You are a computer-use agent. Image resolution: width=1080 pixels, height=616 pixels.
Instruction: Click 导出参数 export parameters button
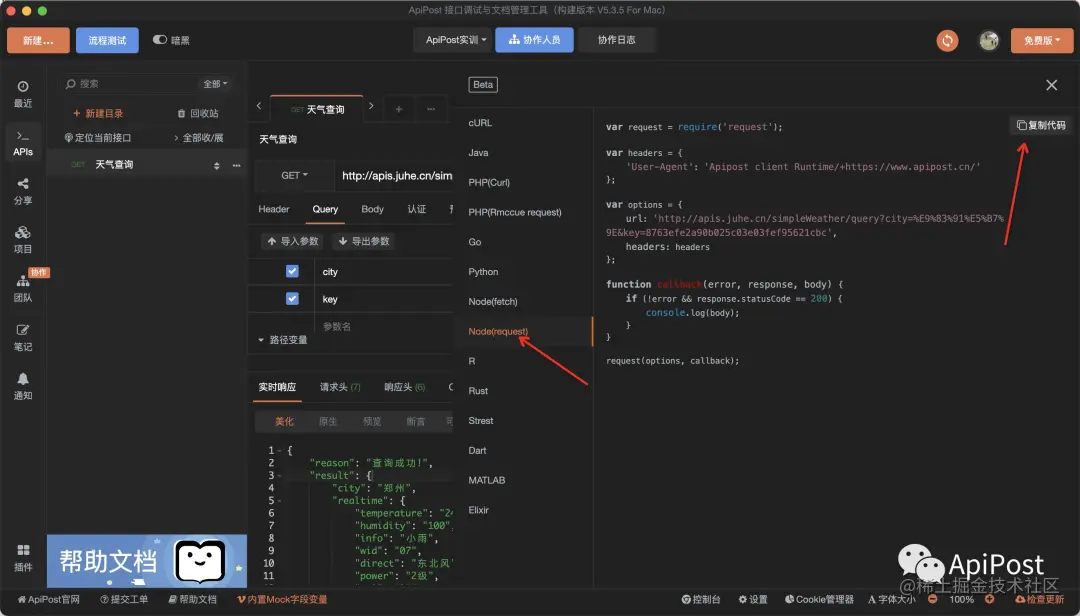click(x=364, y=241)
